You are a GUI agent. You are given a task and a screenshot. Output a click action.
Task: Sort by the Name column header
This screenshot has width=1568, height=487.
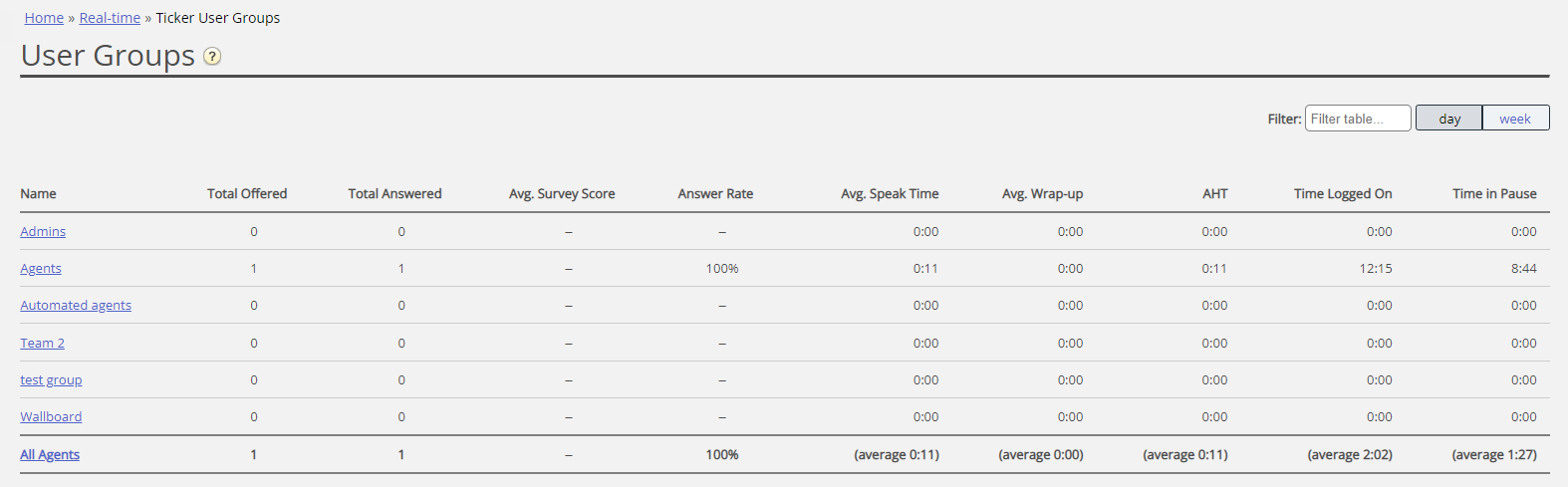(x=38, y=194)
